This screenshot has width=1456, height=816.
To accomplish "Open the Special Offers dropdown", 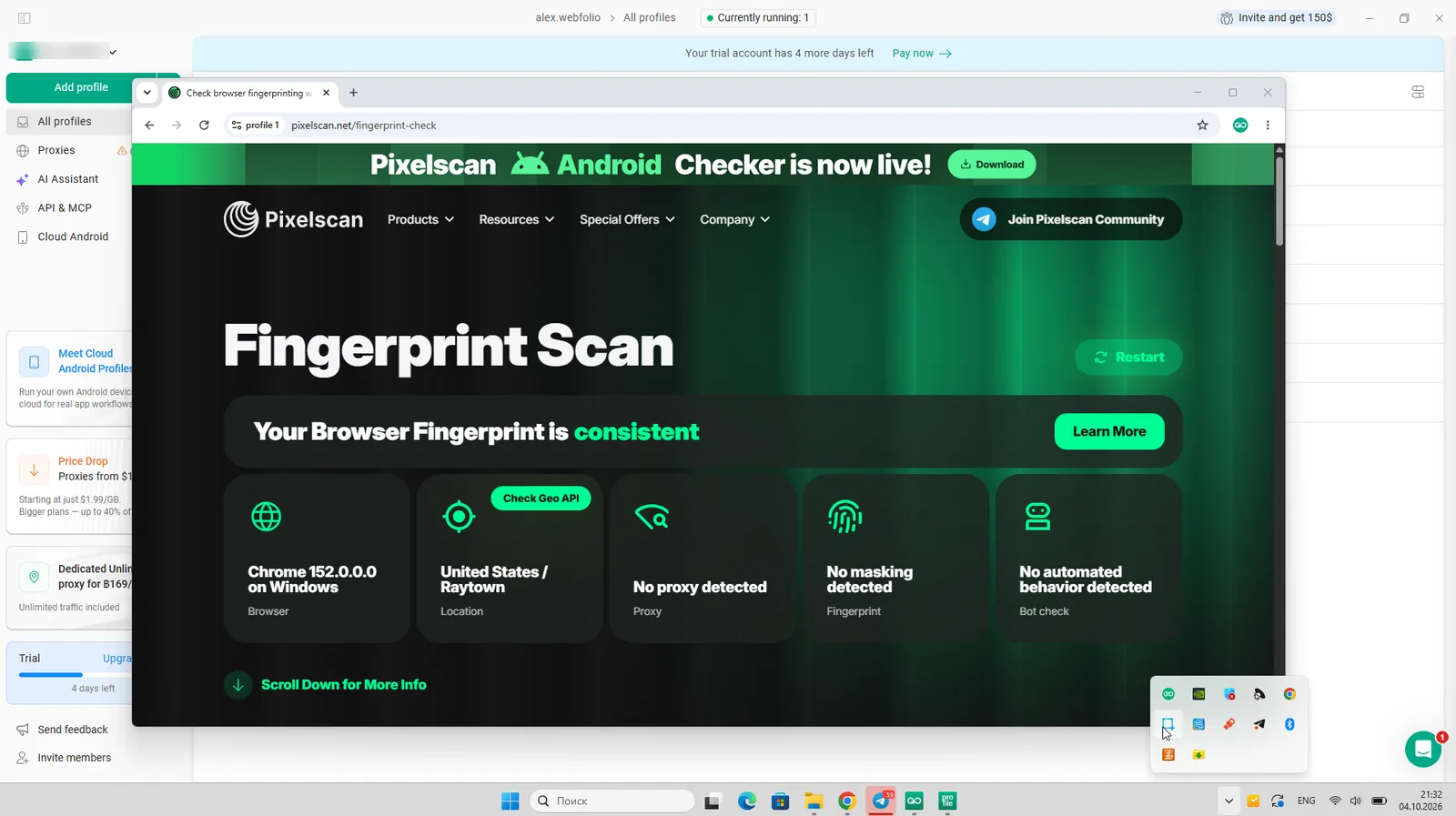I will click(627, 219).
